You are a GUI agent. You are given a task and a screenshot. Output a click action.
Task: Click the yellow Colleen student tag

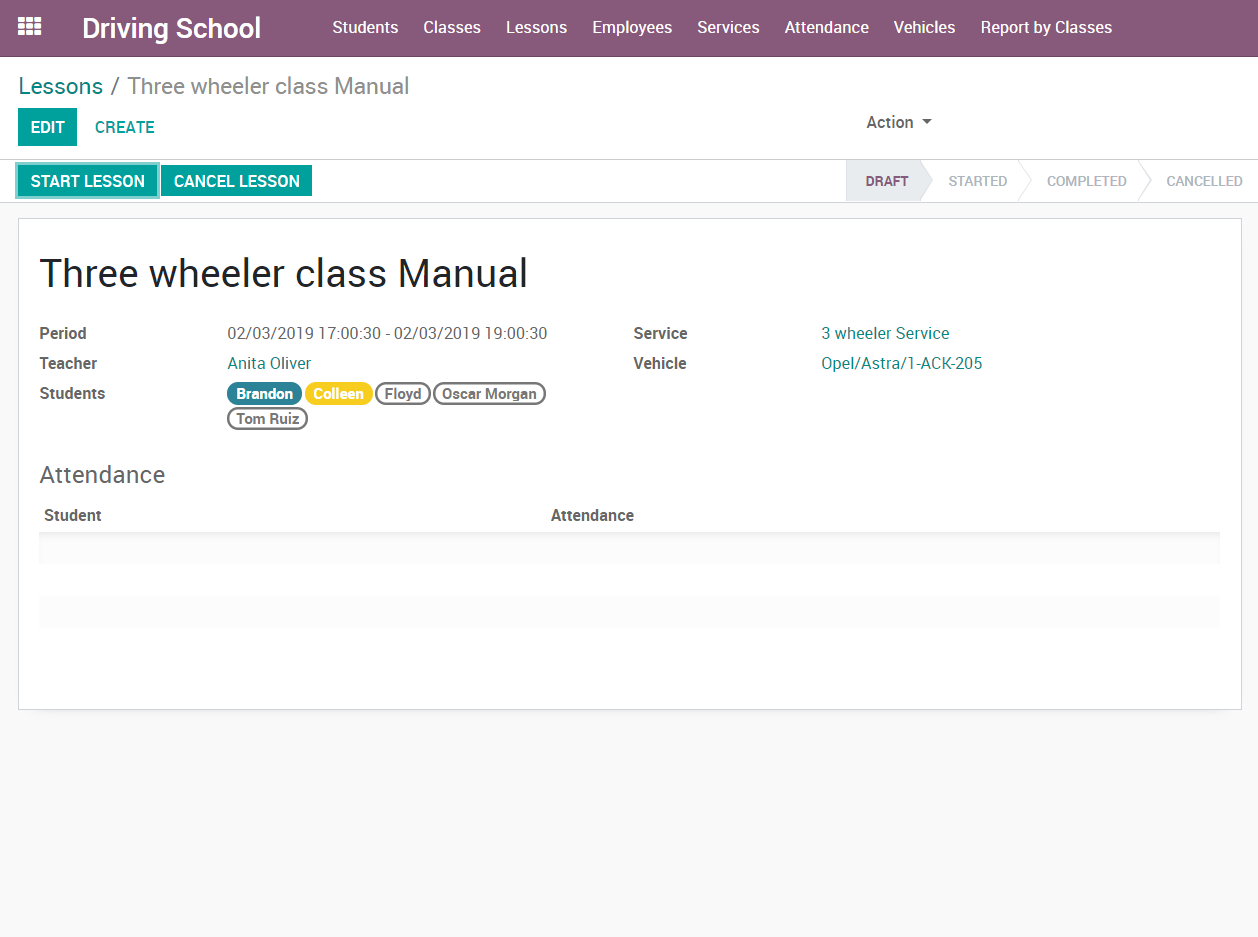click(x=338, y=394)
